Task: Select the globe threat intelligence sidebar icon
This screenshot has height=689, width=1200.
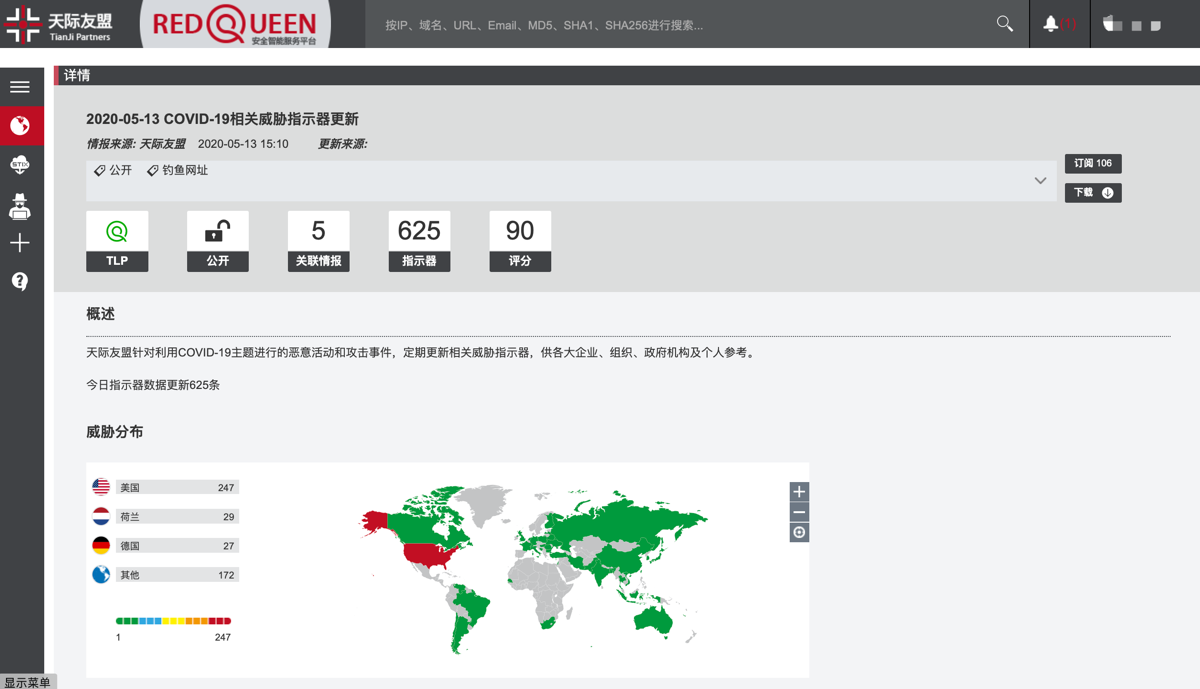Action: coord(21,126)
